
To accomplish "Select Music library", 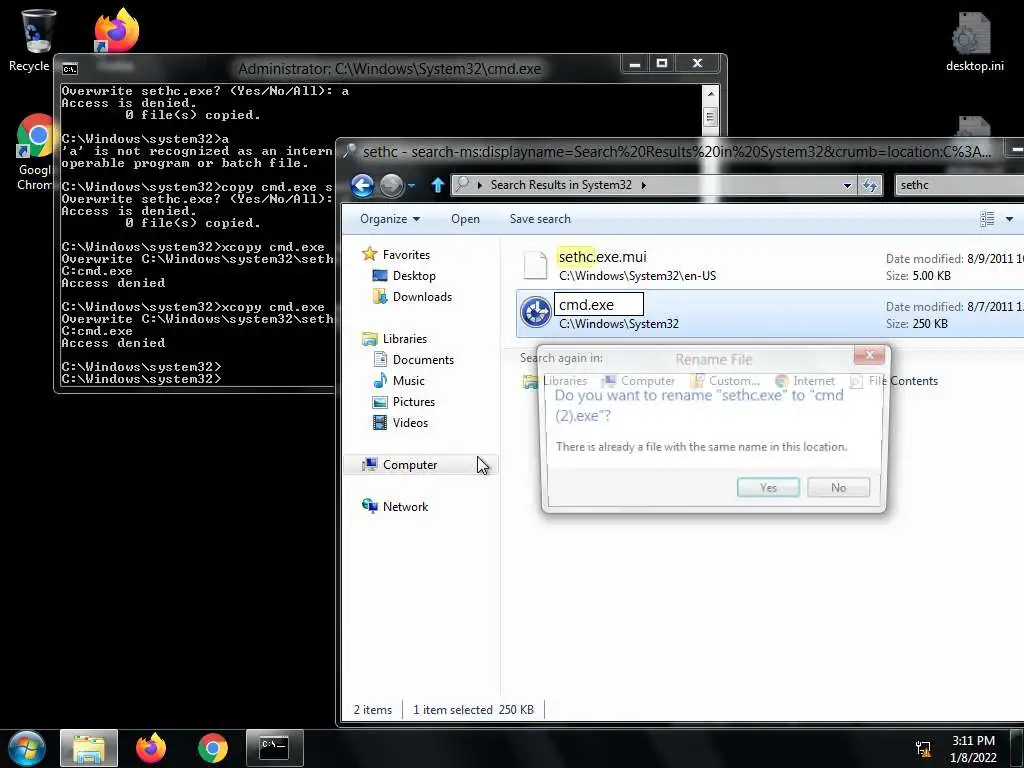I will (x=408, y=381).
